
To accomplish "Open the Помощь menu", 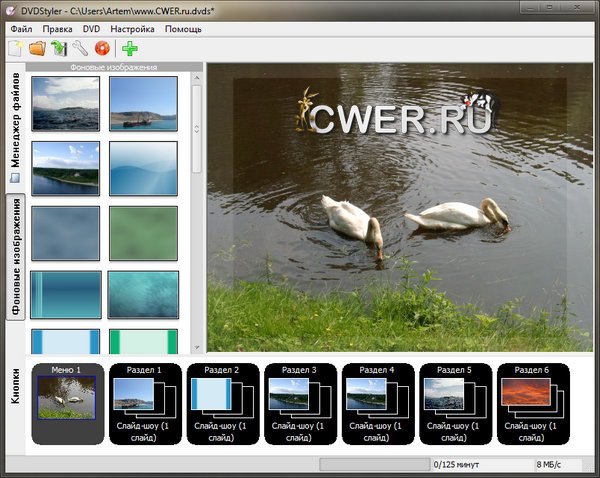I will 183,30.
